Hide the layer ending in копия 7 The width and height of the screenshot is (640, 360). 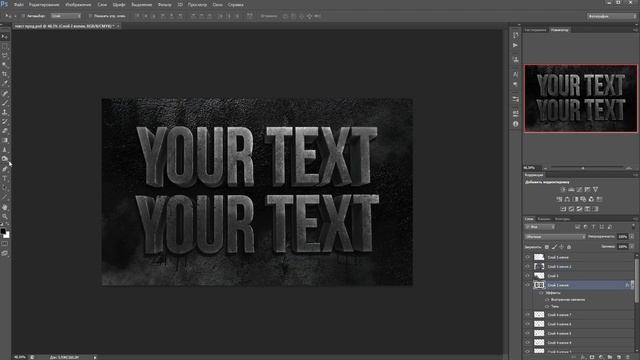coord(527,315)
